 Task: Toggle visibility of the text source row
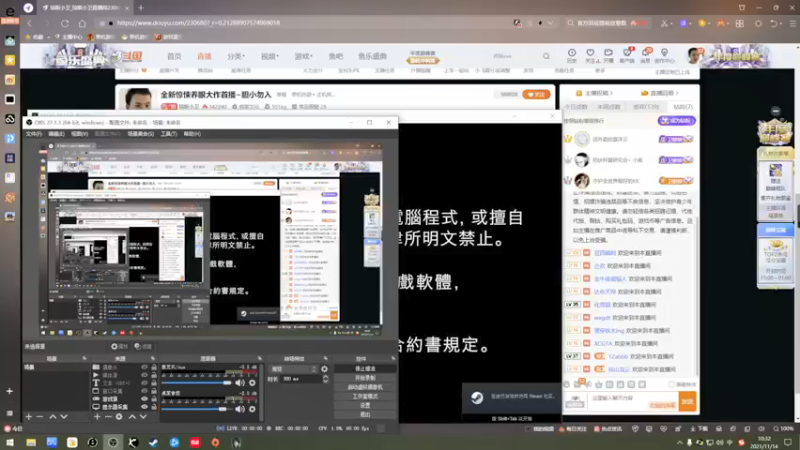point(144,383)
